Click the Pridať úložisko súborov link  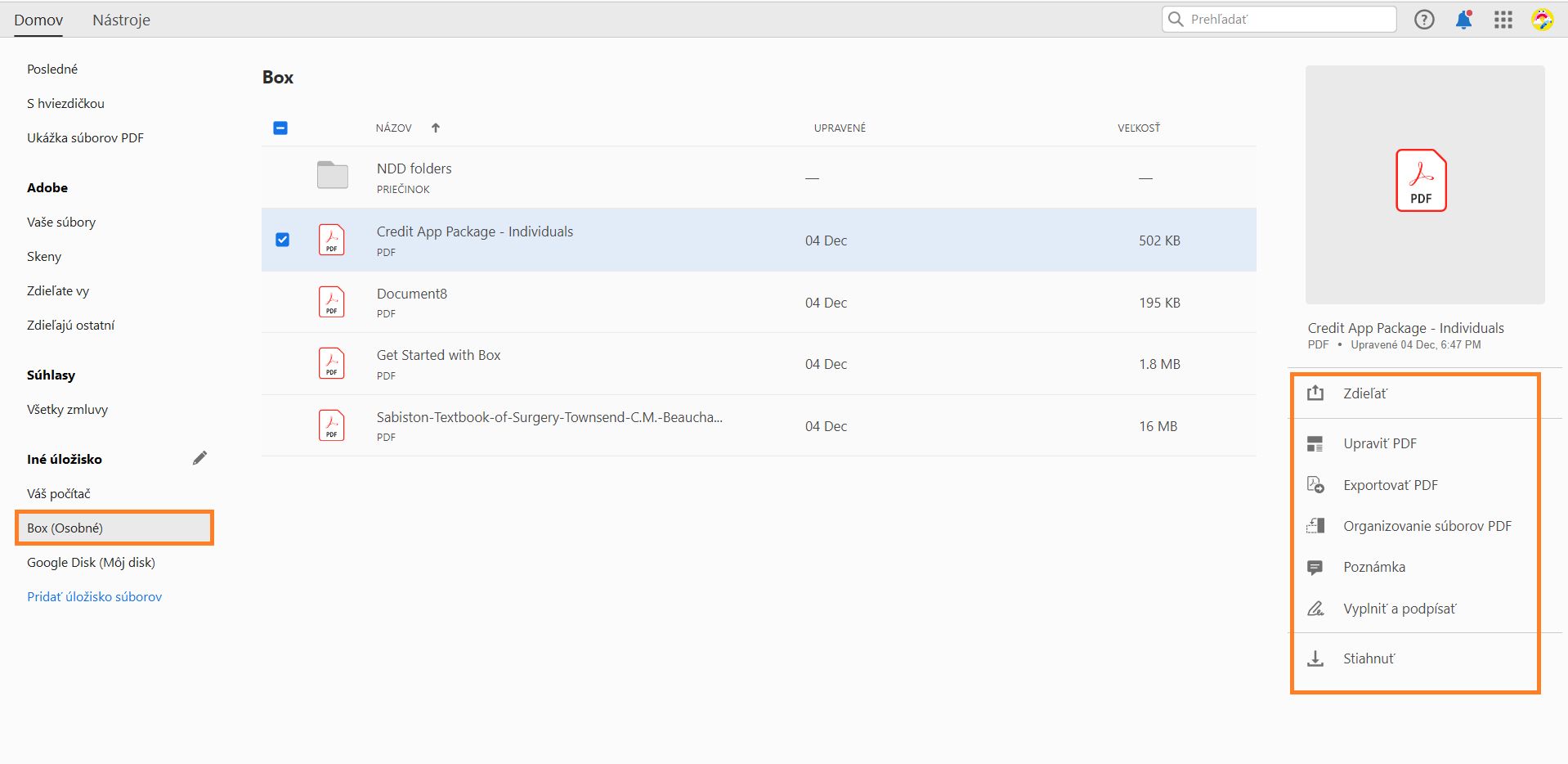pos(95,596)
